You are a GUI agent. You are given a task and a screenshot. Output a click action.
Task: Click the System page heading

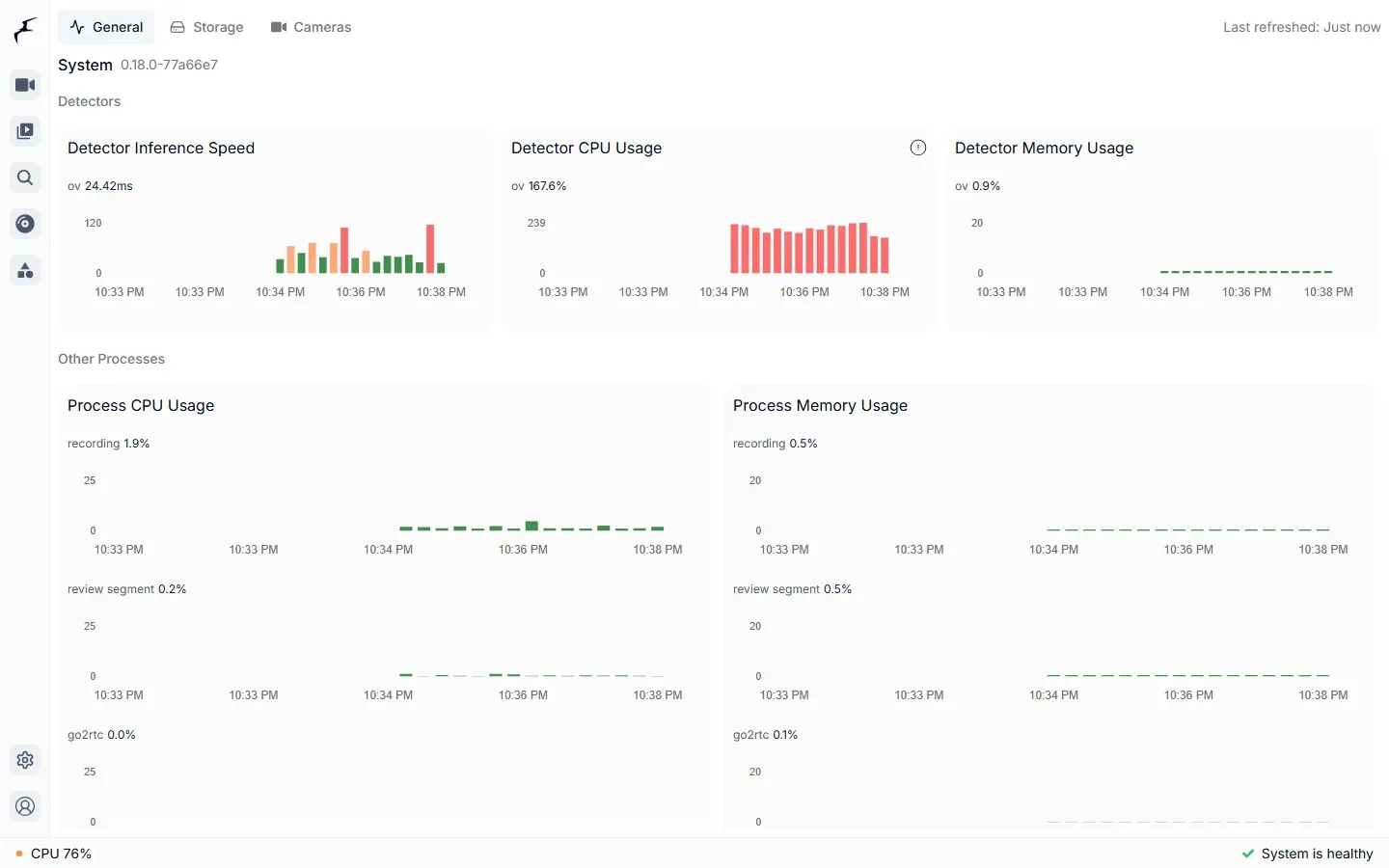click(x=85, y=65)
